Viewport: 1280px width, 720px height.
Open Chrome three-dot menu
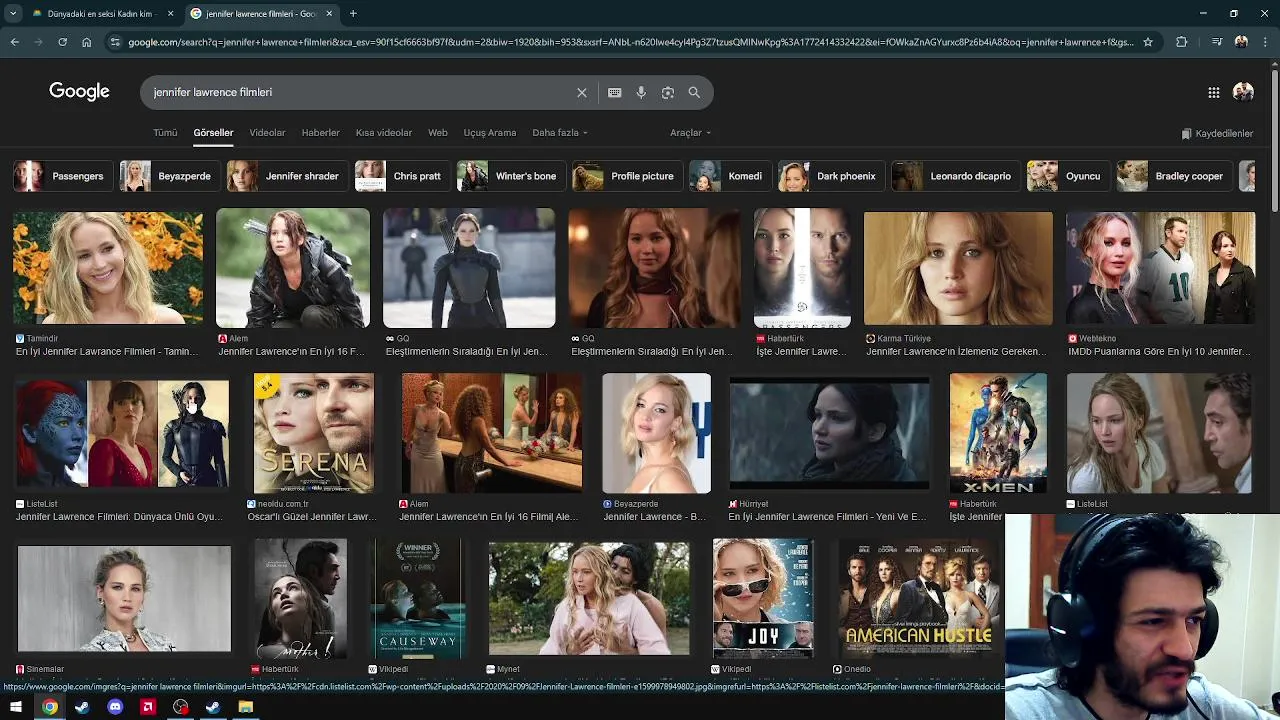pos(1265,42)
